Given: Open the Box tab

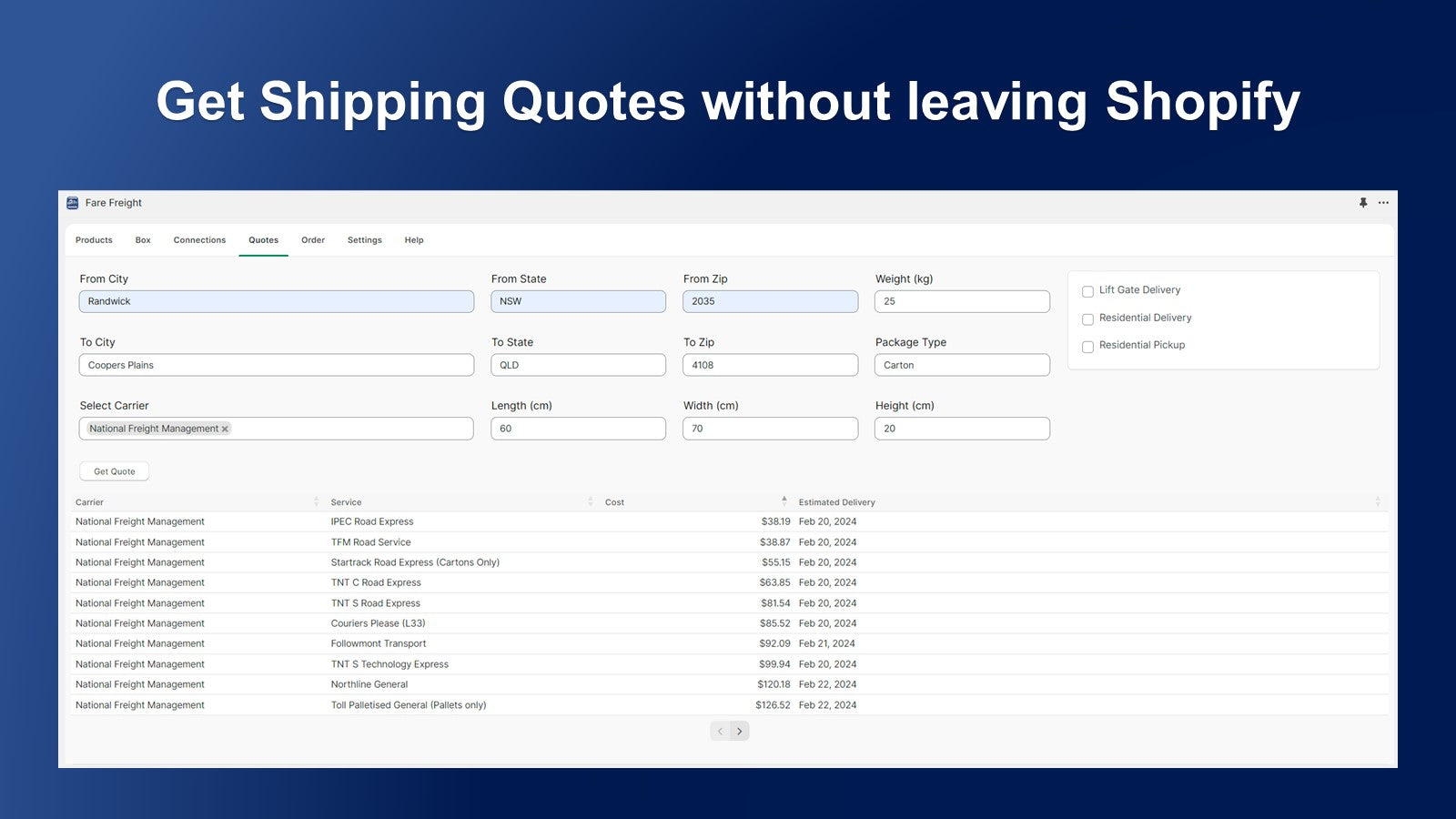Looking at the screenshot, I should (x=143, y=240).
